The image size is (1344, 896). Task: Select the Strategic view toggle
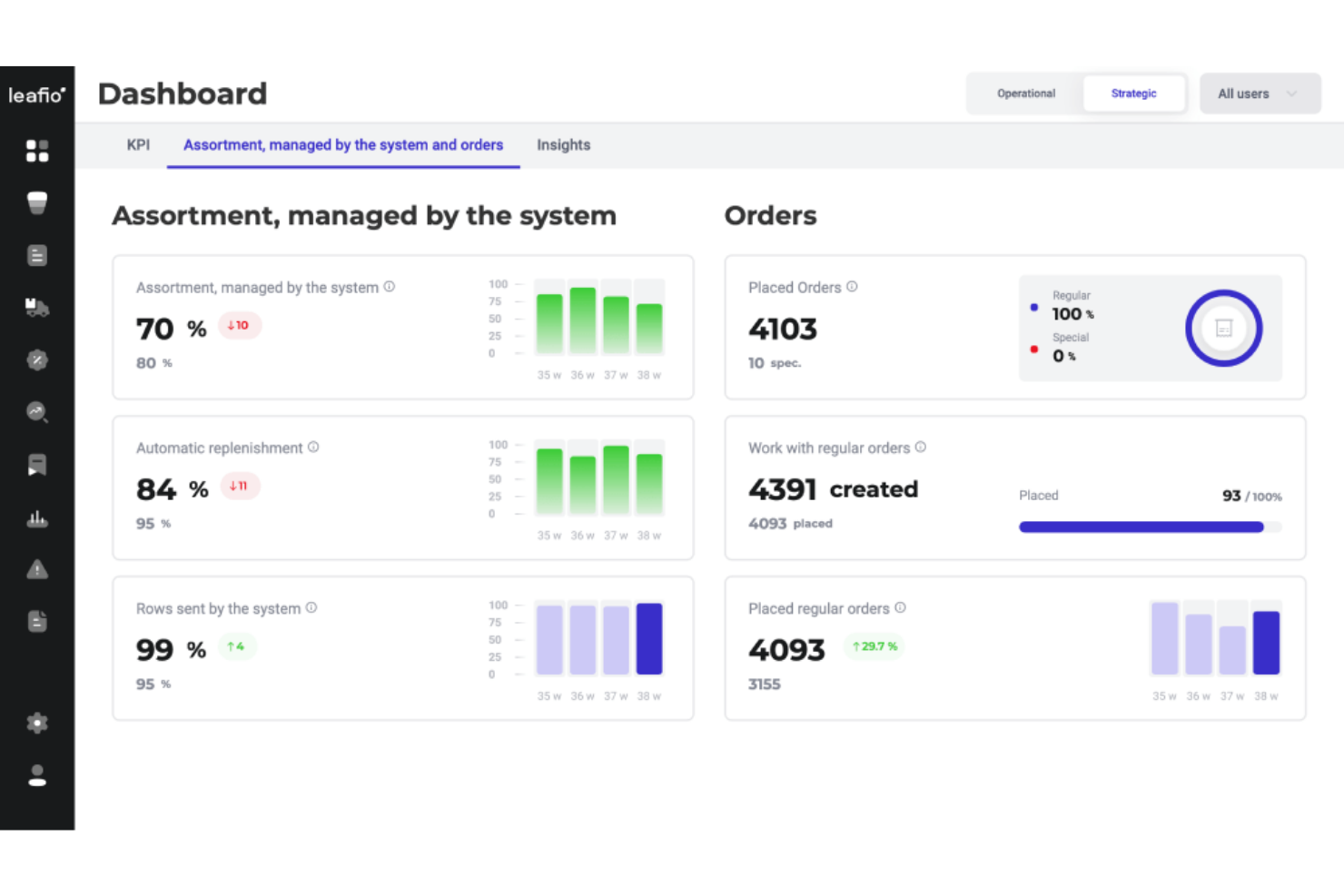coord(1134,94)
